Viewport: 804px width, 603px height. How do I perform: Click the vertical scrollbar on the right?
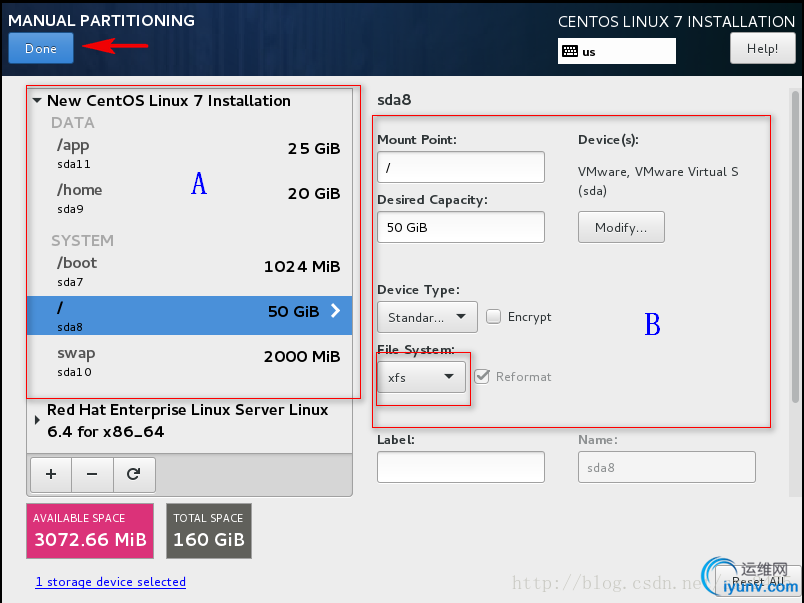pos(795,246)
